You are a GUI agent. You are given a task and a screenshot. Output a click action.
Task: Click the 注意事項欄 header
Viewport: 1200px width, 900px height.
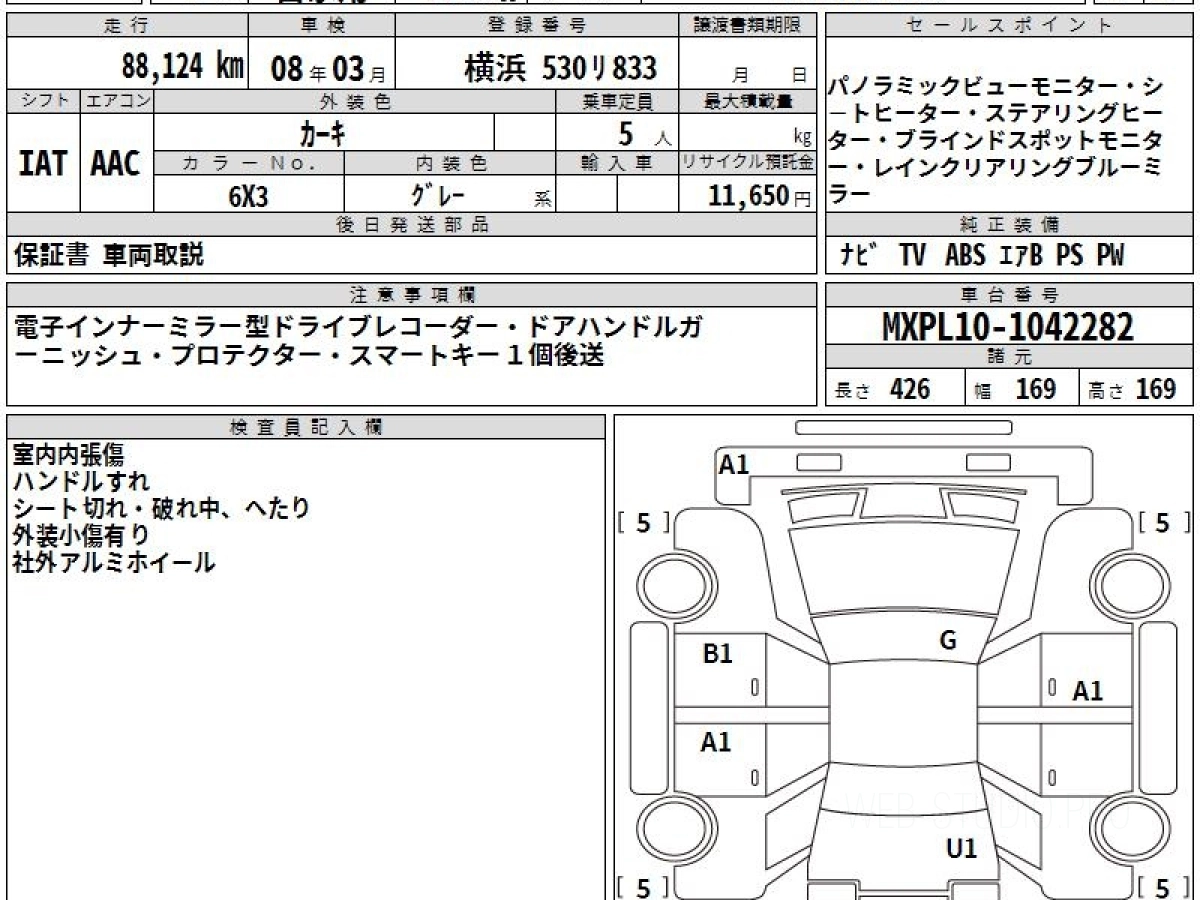click(412, 295)
